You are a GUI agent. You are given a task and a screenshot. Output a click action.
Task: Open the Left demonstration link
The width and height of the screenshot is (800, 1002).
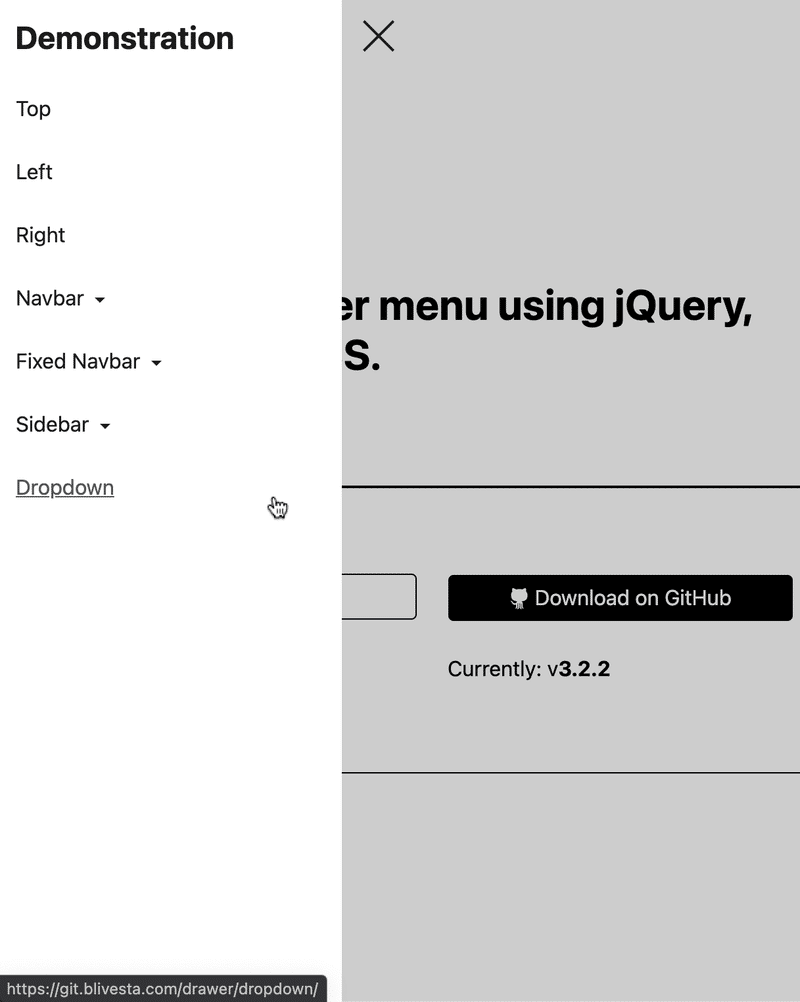[34, 172]
